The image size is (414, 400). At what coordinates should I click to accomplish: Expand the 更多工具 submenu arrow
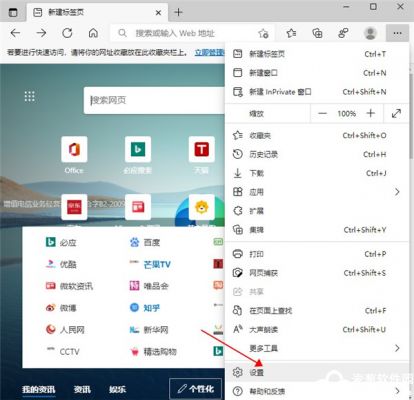[x=397, y=348]
